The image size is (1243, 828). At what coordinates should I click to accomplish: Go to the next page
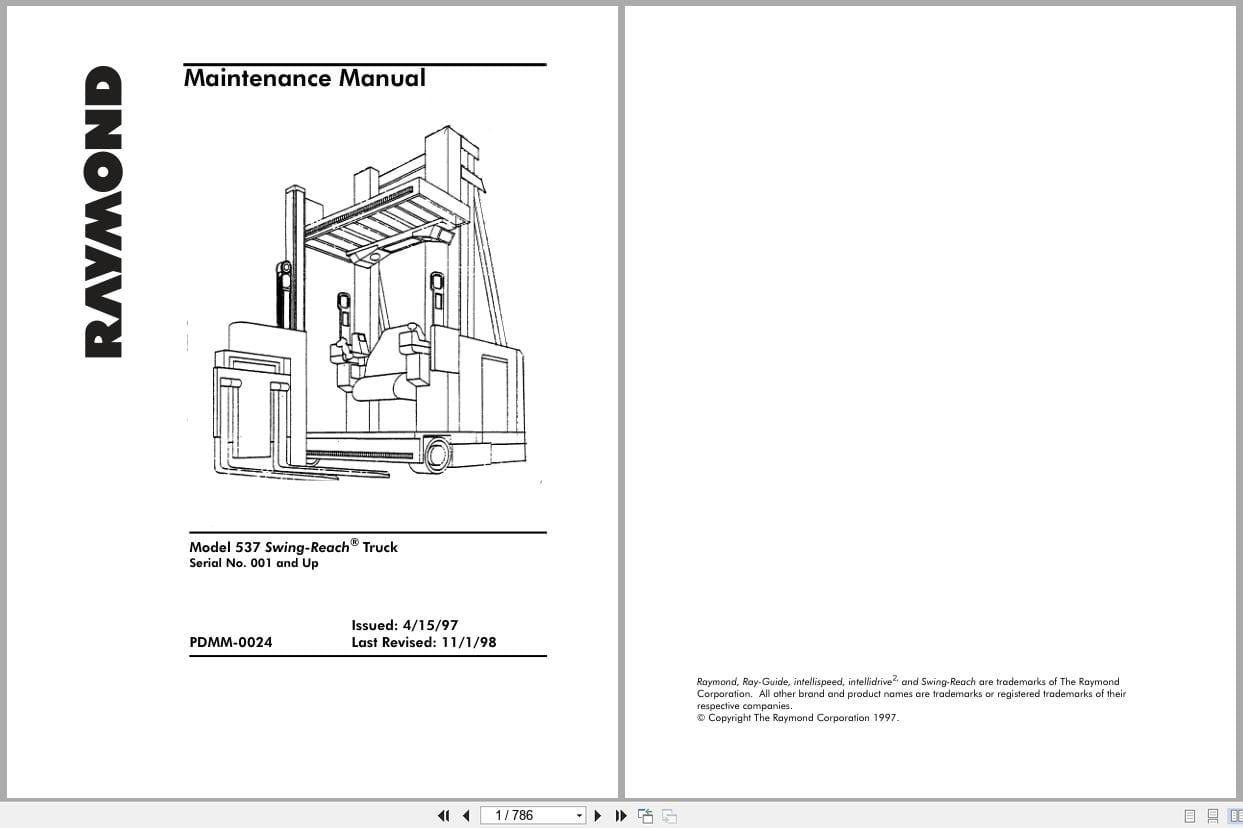598,816
